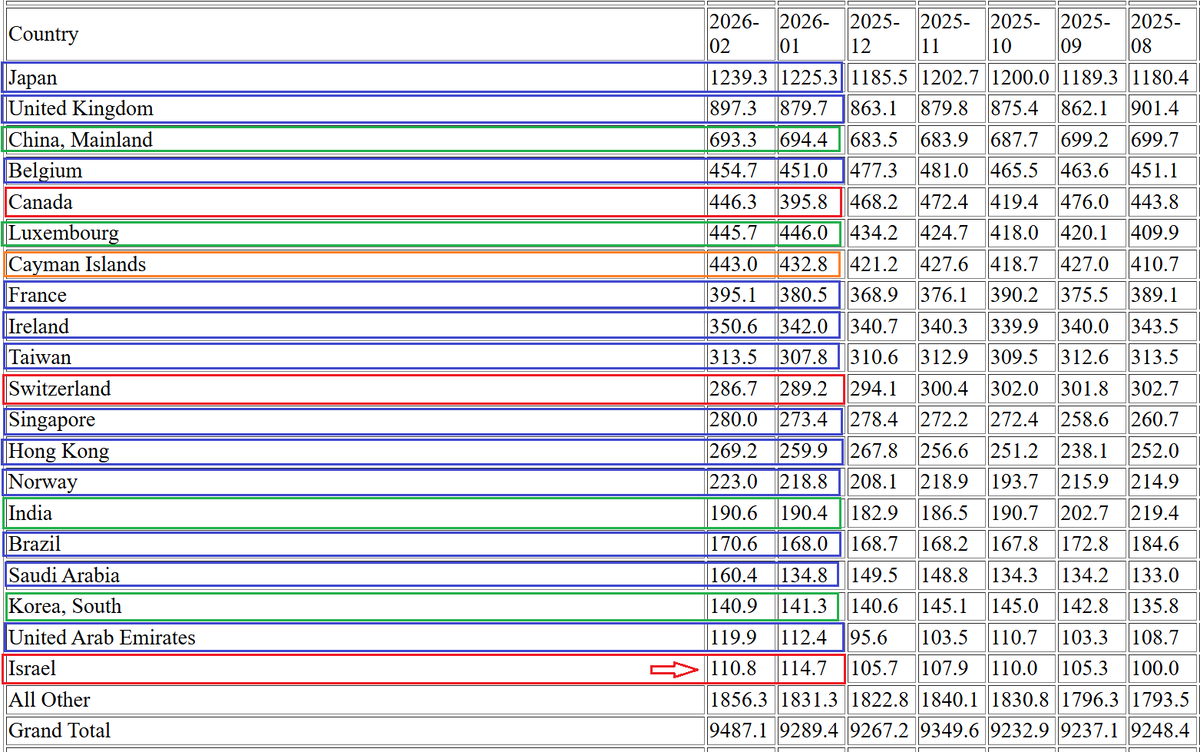1200x752 pixels.
Task: Select the United Arab Emirates row label
Action: [102, 637]
